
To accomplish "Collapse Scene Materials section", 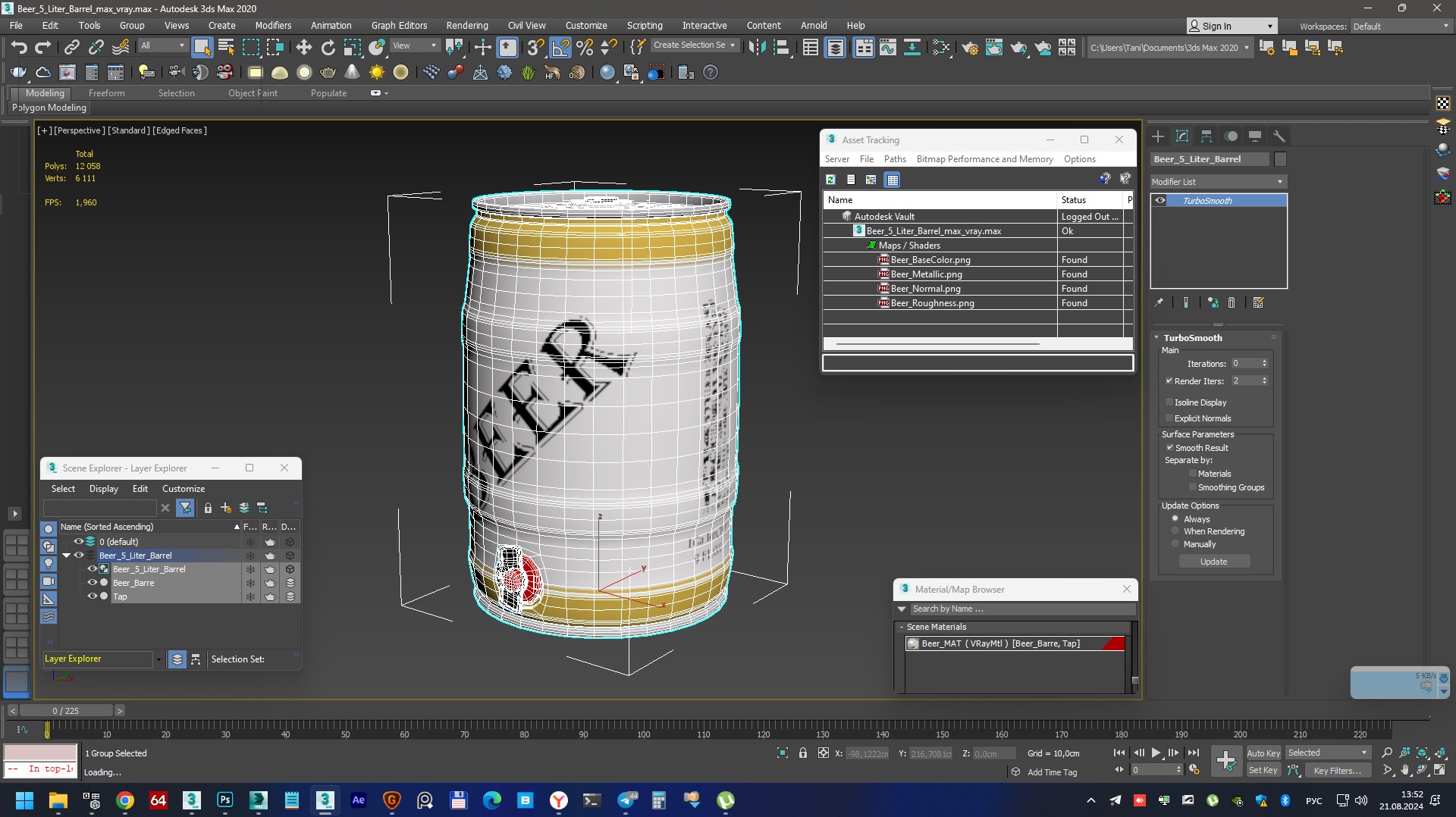I will click(902, 627).
